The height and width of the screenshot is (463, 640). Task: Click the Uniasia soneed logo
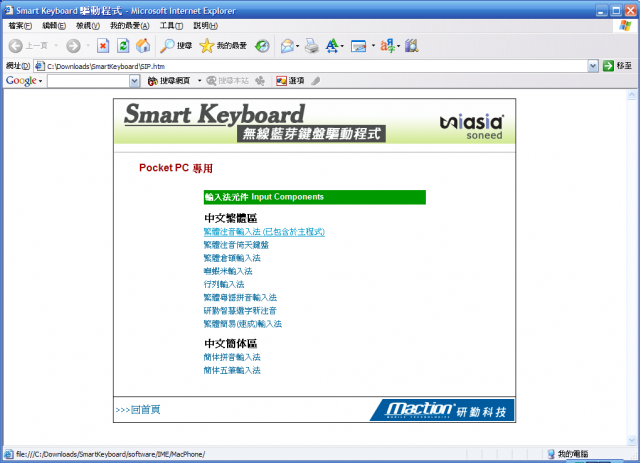pos(472,127)
